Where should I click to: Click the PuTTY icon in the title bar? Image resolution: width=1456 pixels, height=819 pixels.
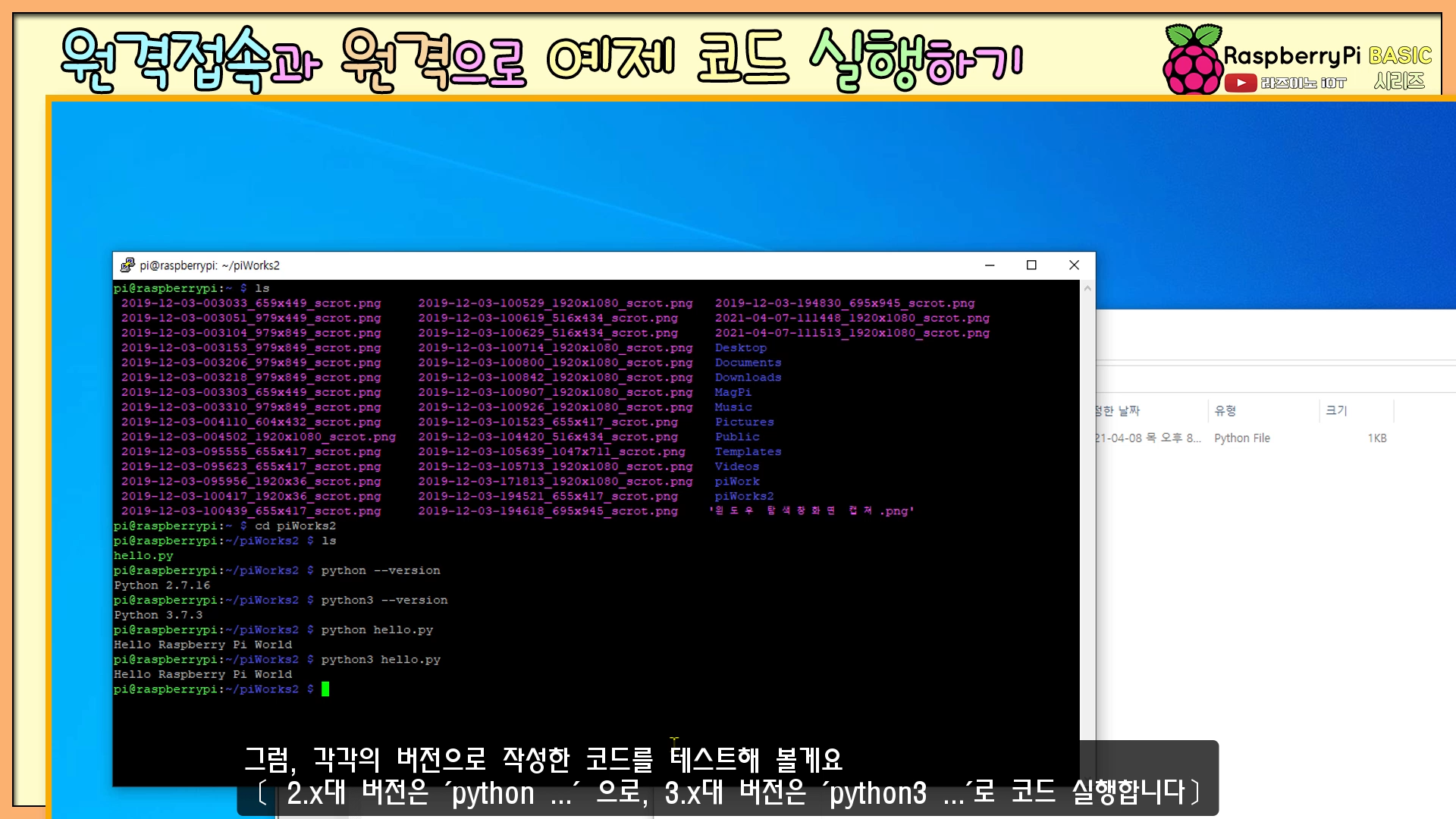click(x=127, y=265)
